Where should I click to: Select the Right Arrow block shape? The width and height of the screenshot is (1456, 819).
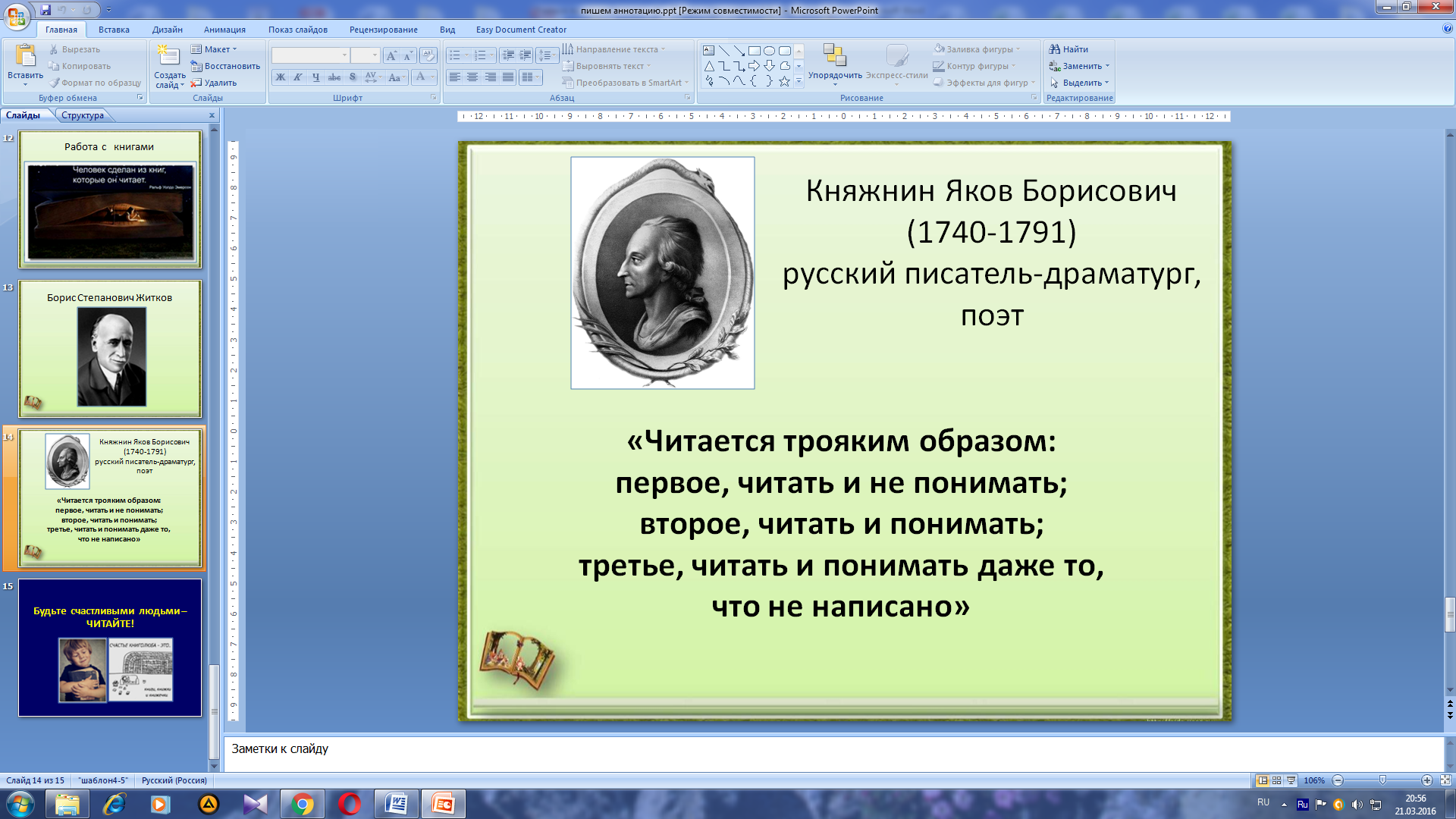[x=754, y=66]
